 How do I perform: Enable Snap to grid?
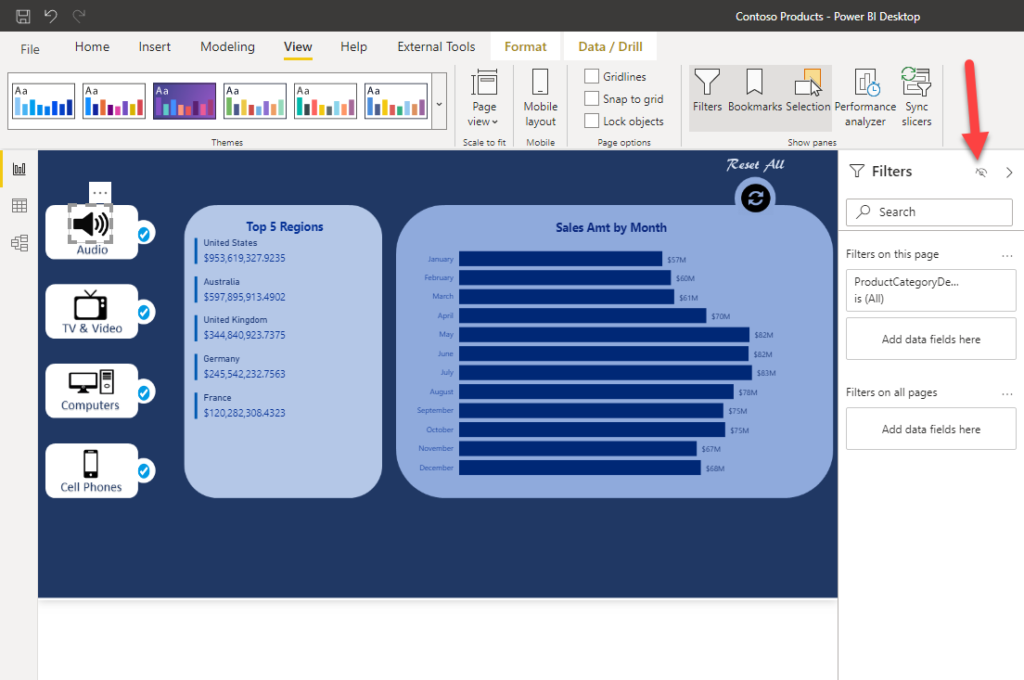pos(592,99)
